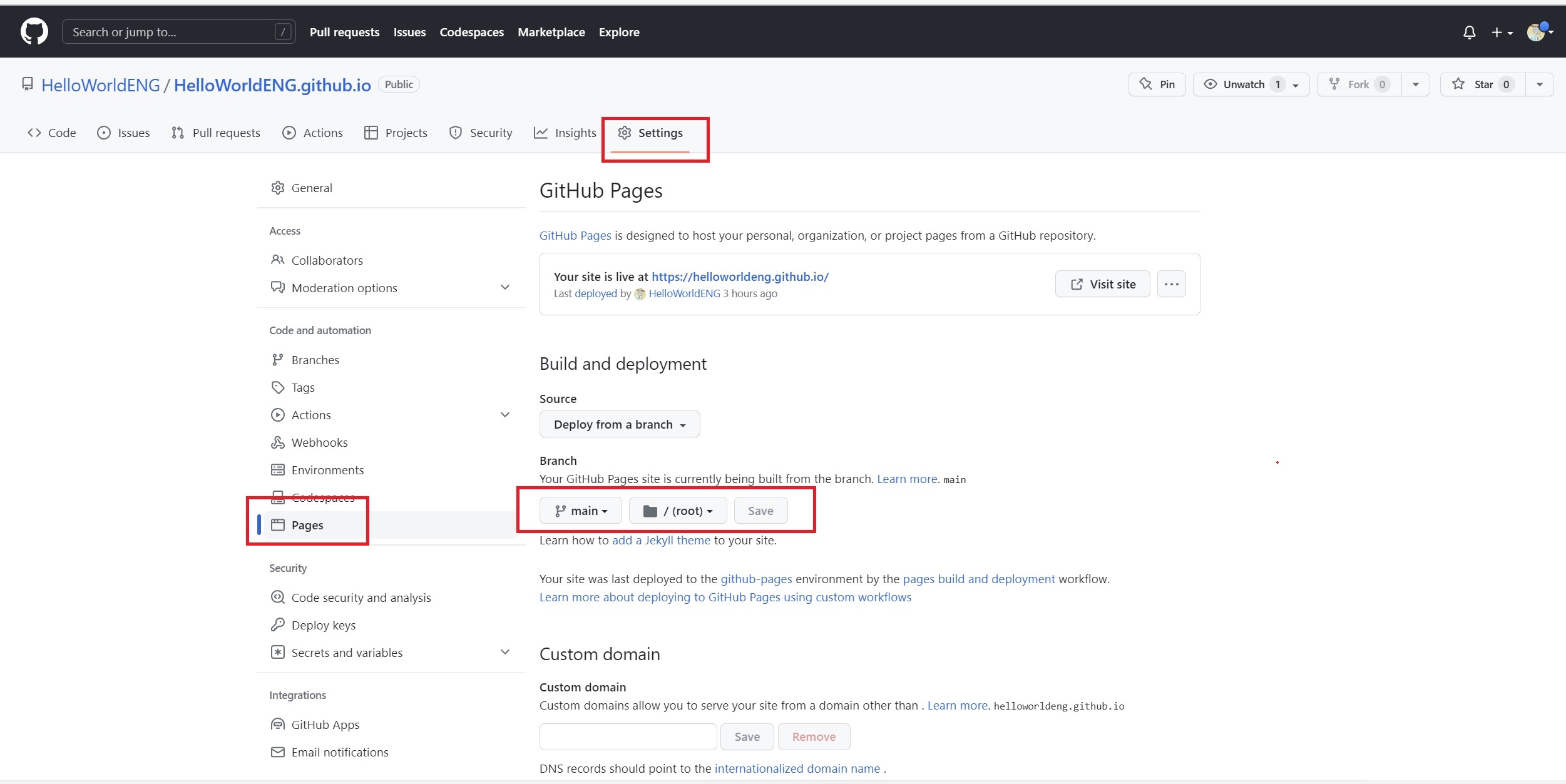Switch to the Projects tab

(x=396, y=133)
